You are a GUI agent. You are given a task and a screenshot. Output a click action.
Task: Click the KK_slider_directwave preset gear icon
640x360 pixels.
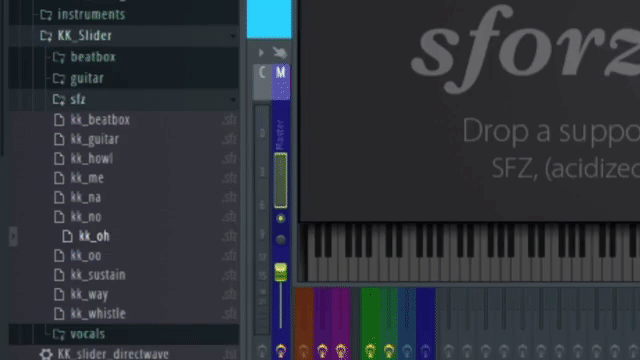pyautogui.click(x=46, y=354)
